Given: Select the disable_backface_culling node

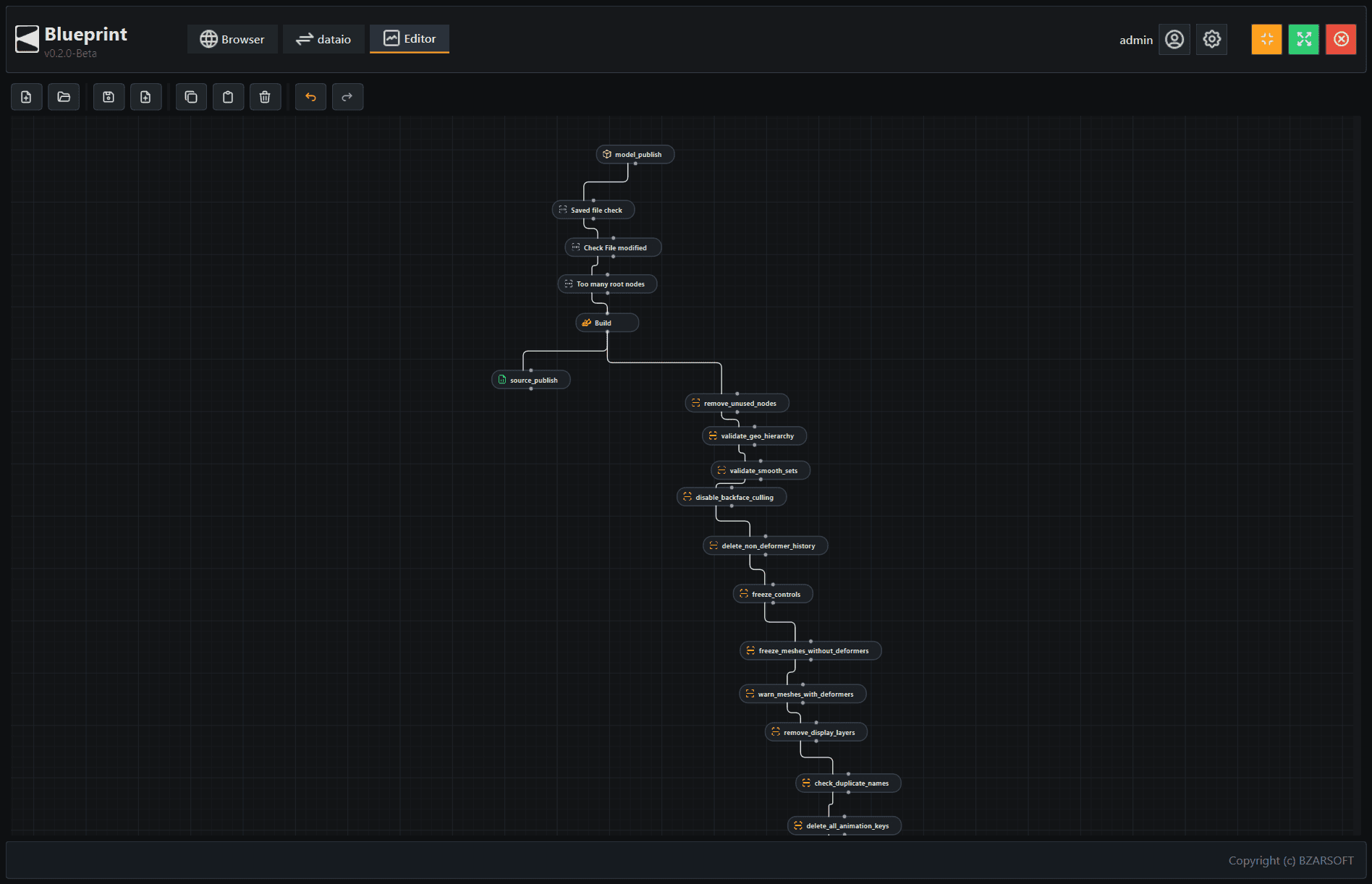Looking at the screenshot, I should tap(732, 497).
